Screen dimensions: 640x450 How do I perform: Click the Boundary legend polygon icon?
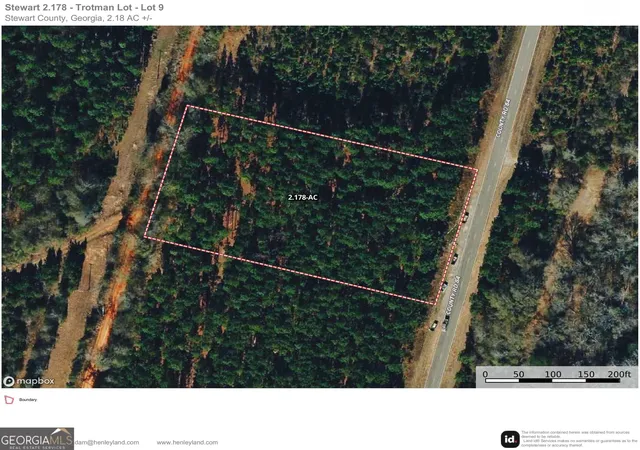coord(9,400)
